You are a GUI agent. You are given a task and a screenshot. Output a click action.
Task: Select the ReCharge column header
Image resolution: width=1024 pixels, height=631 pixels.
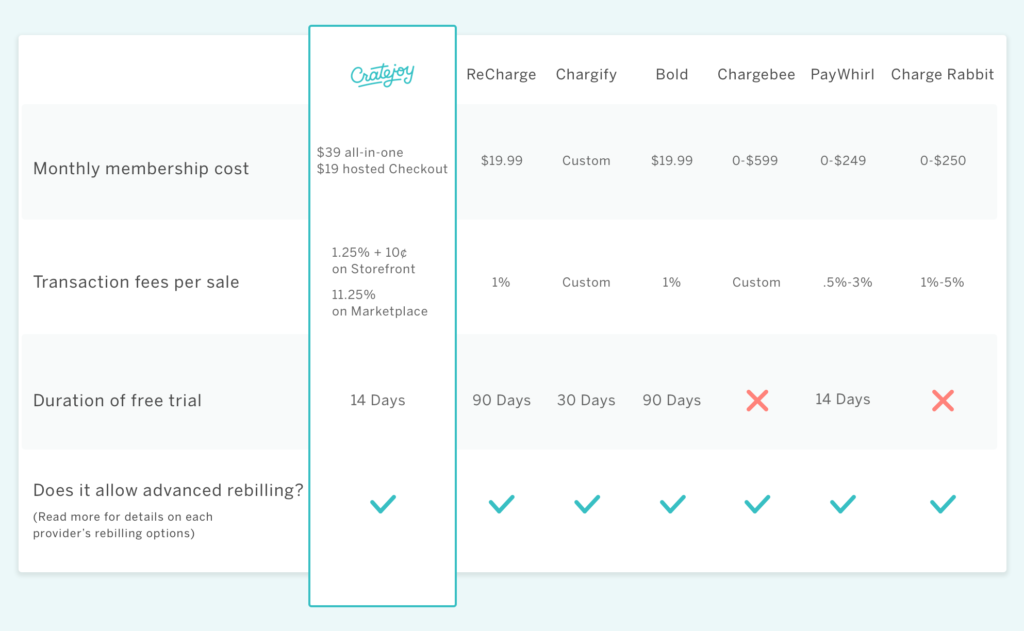501,74
